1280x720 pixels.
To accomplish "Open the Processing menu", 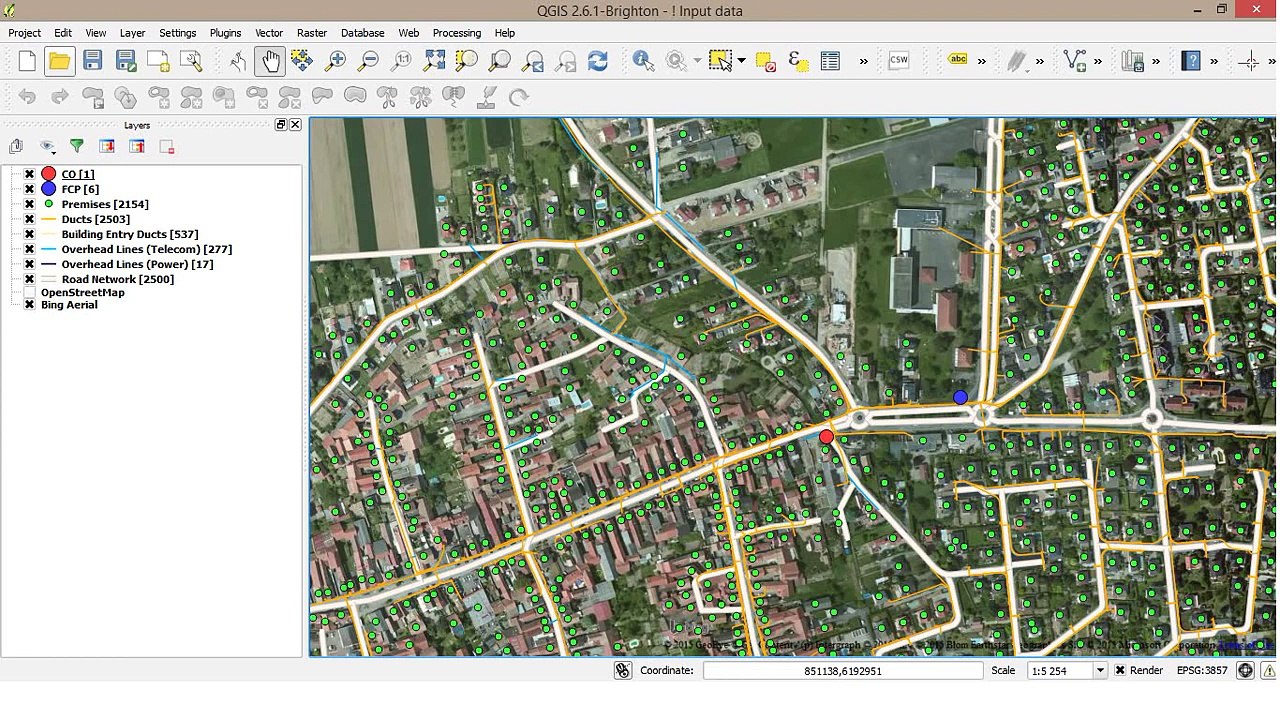I will pyautogui.click(x=457, y=33).
